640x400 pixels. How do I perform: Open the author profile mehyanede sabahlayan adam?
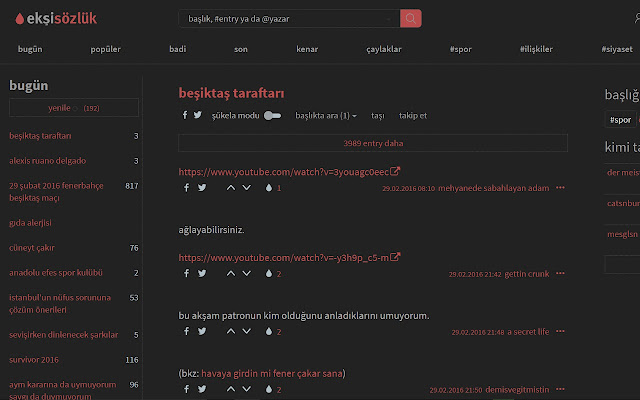493,188
